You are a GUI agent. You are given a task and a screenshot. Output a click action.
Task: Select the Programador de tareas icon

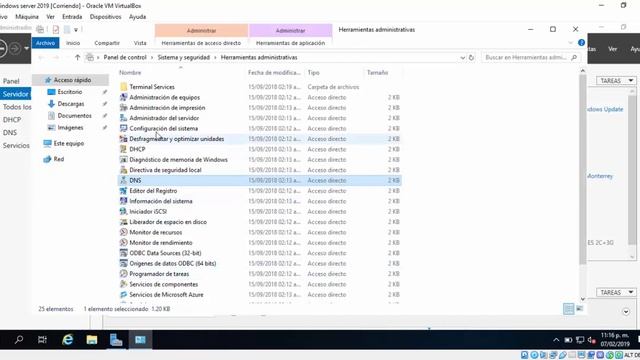tap(124, 274)
